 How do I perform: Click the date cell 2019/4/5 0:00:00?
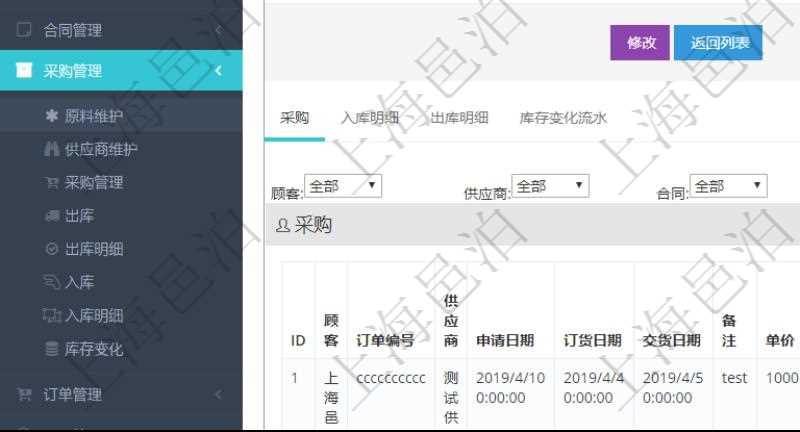(673, 388)
